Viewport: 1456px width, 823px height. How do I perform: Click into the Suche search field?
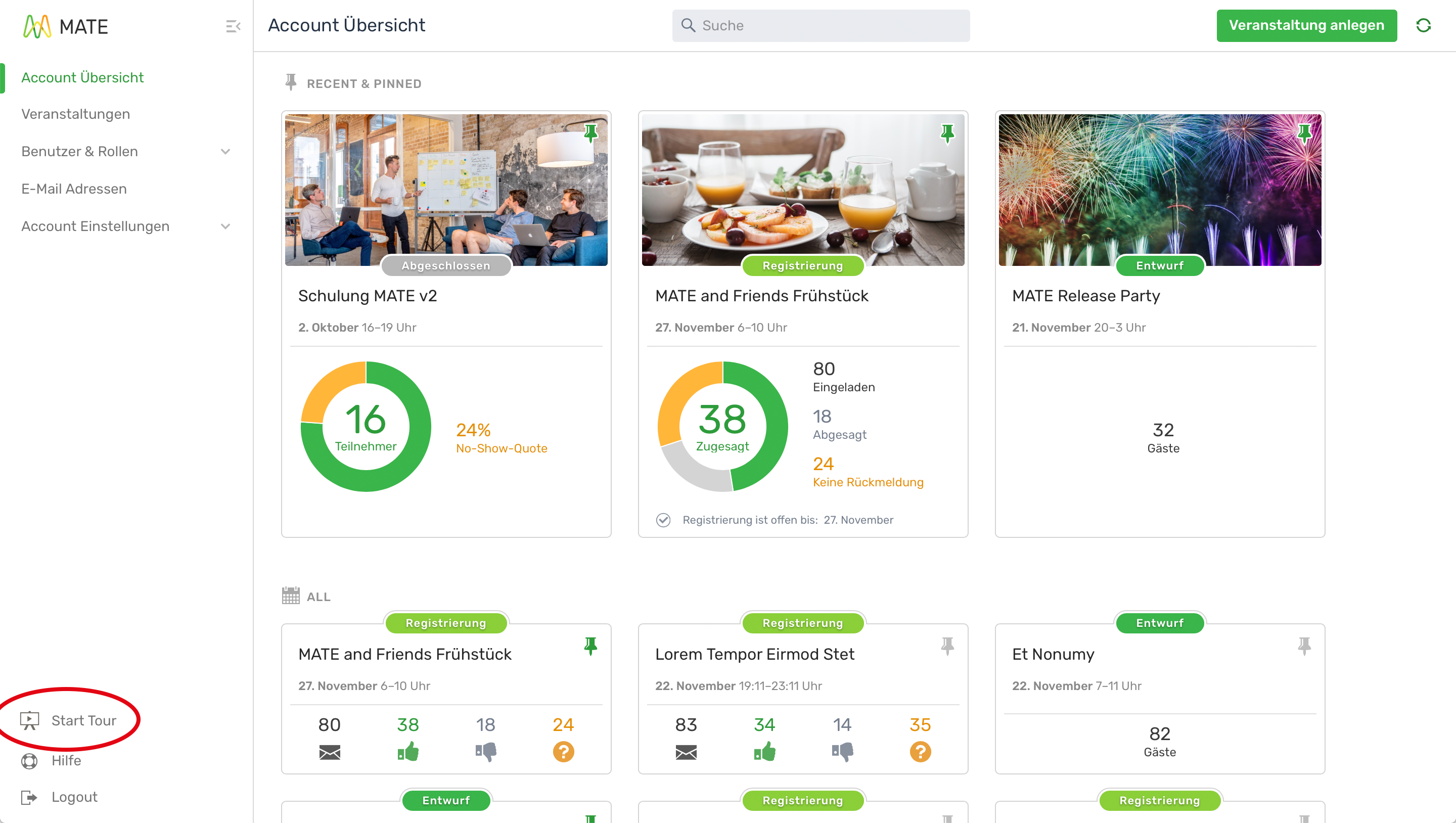821,25
